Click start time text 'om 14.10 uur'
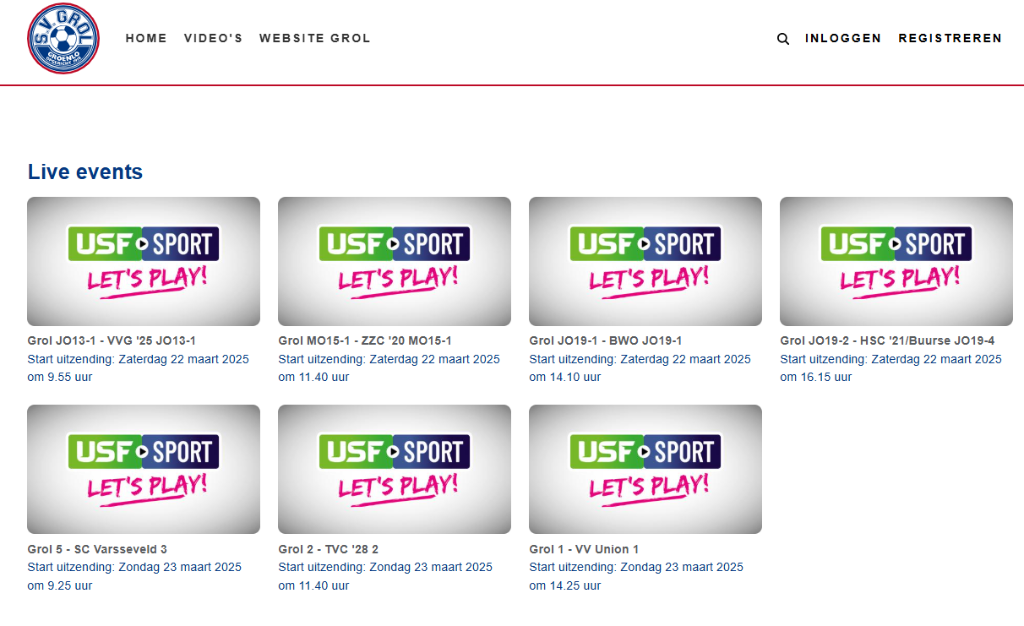The width and height of the screenshot is (1024, 626). tap(565, 377)
